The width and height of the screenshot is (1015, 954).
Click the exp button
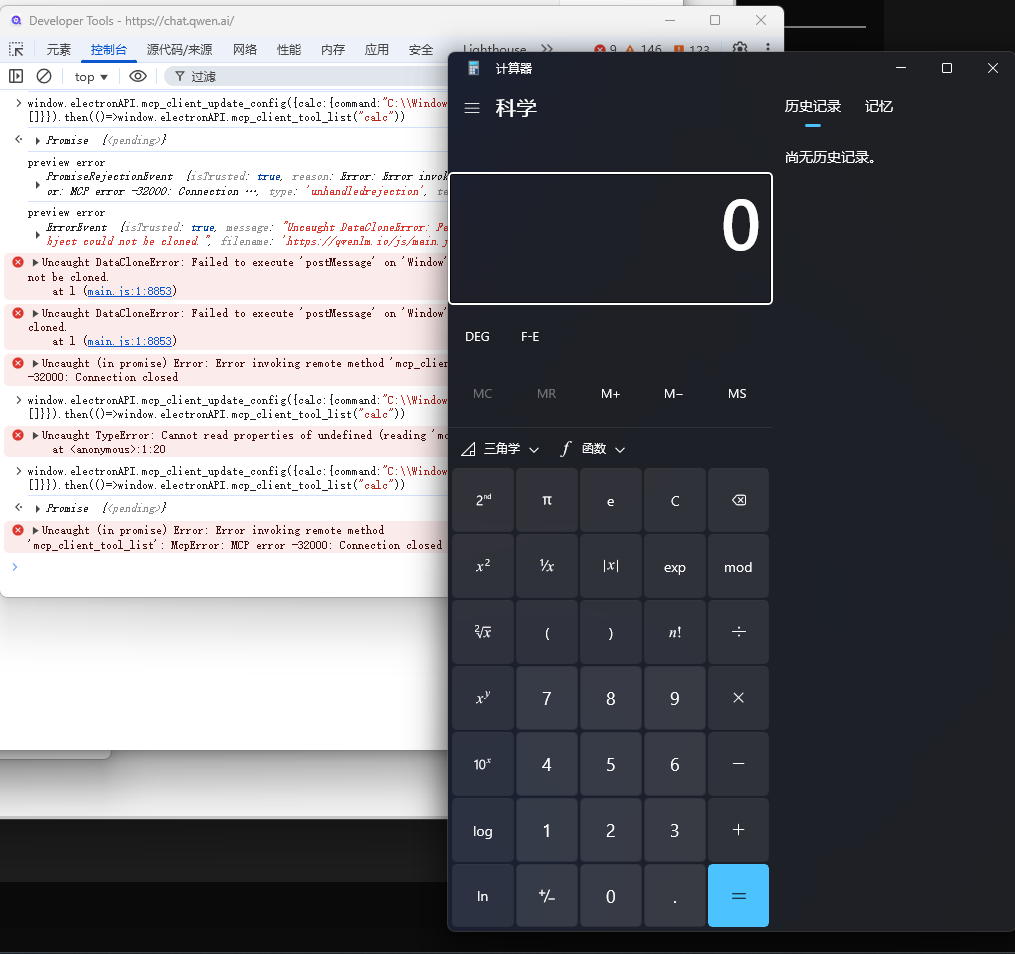675,566
